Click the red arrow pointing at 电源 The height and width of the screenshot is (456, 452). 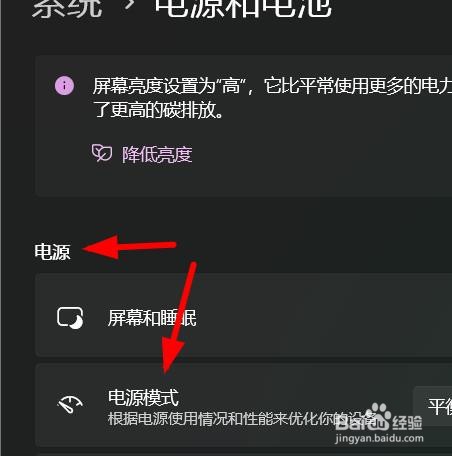tap(129, 247)
